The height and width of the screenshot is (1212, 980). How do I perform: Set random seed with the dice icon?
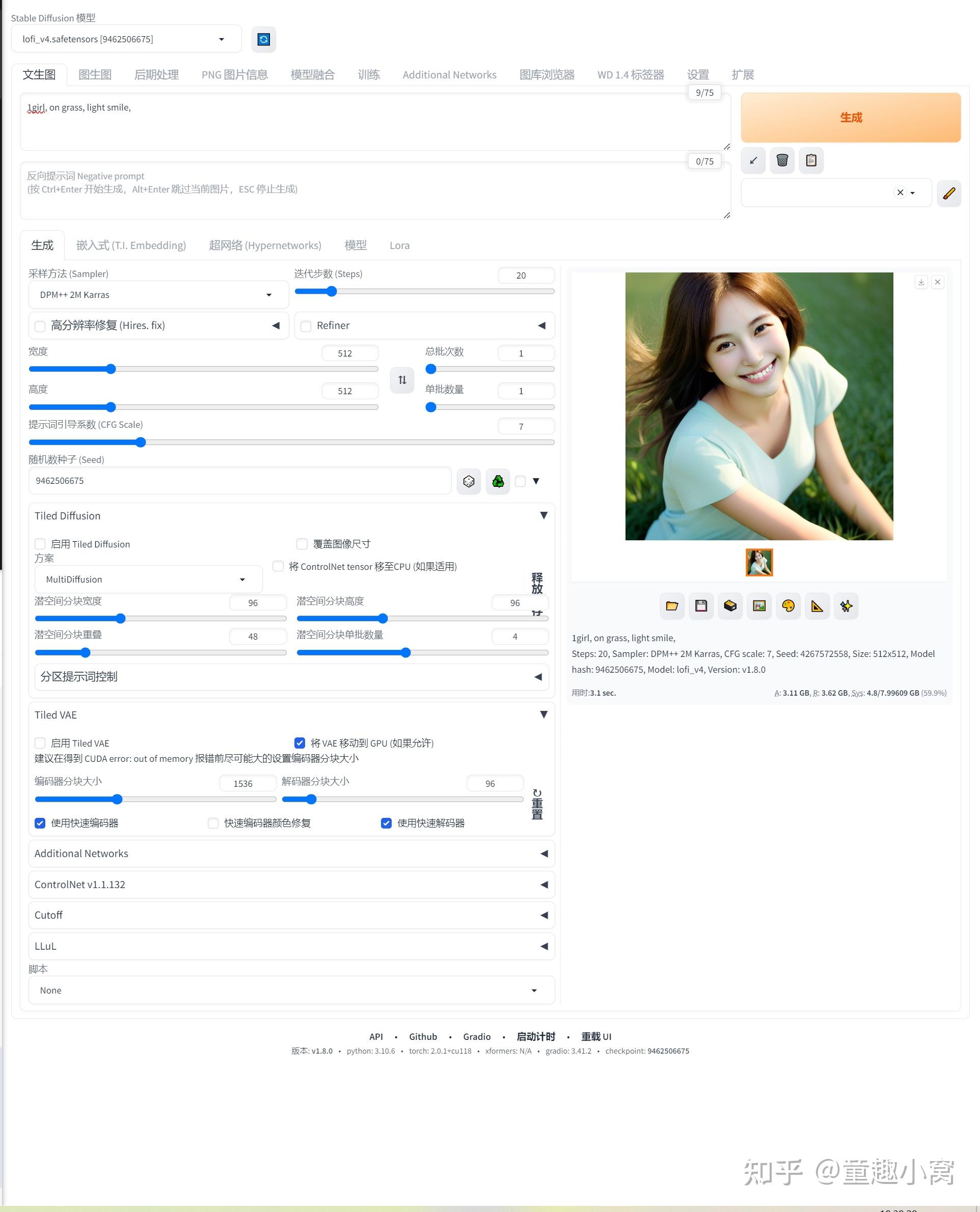[468, 481]
